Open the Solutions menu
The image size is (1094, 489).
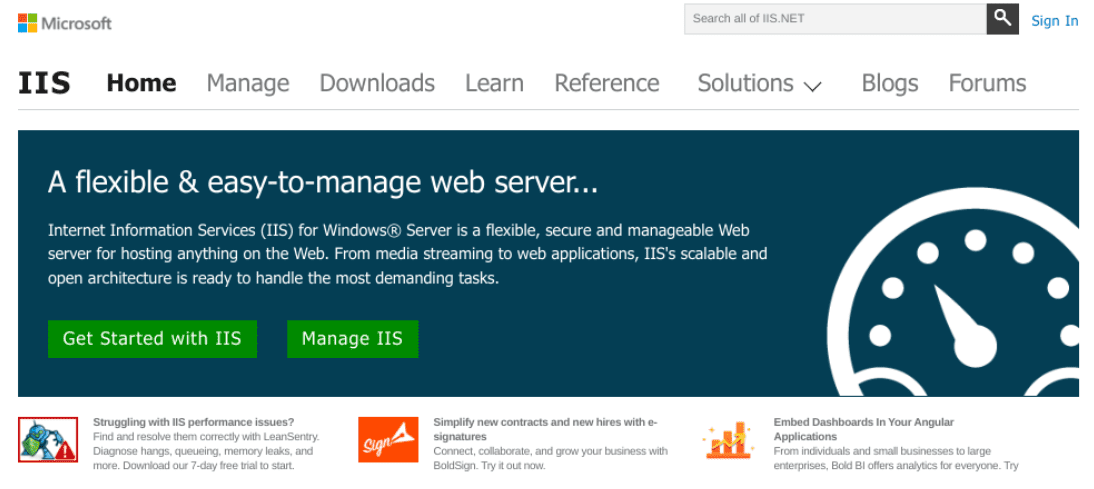click(x=746, y=83)
